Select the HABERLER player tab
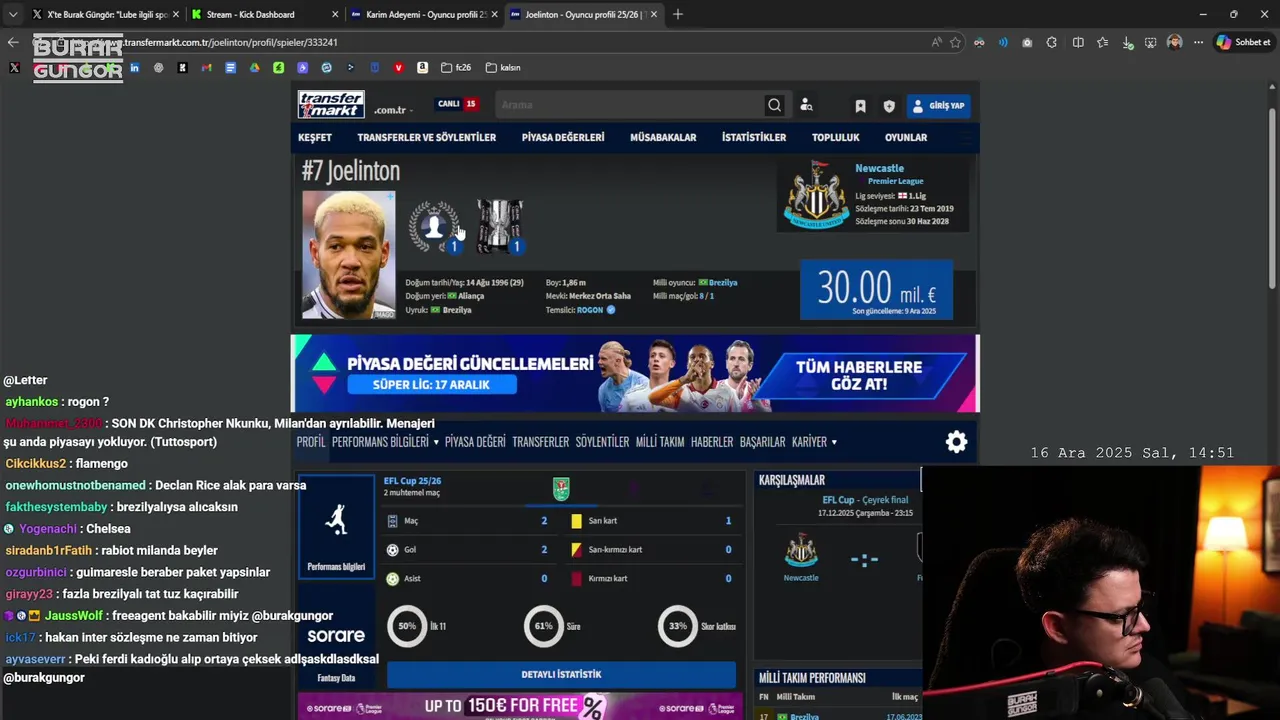Screen dimensions: 1280x720 pyautogui.click(x=712, y=442)
